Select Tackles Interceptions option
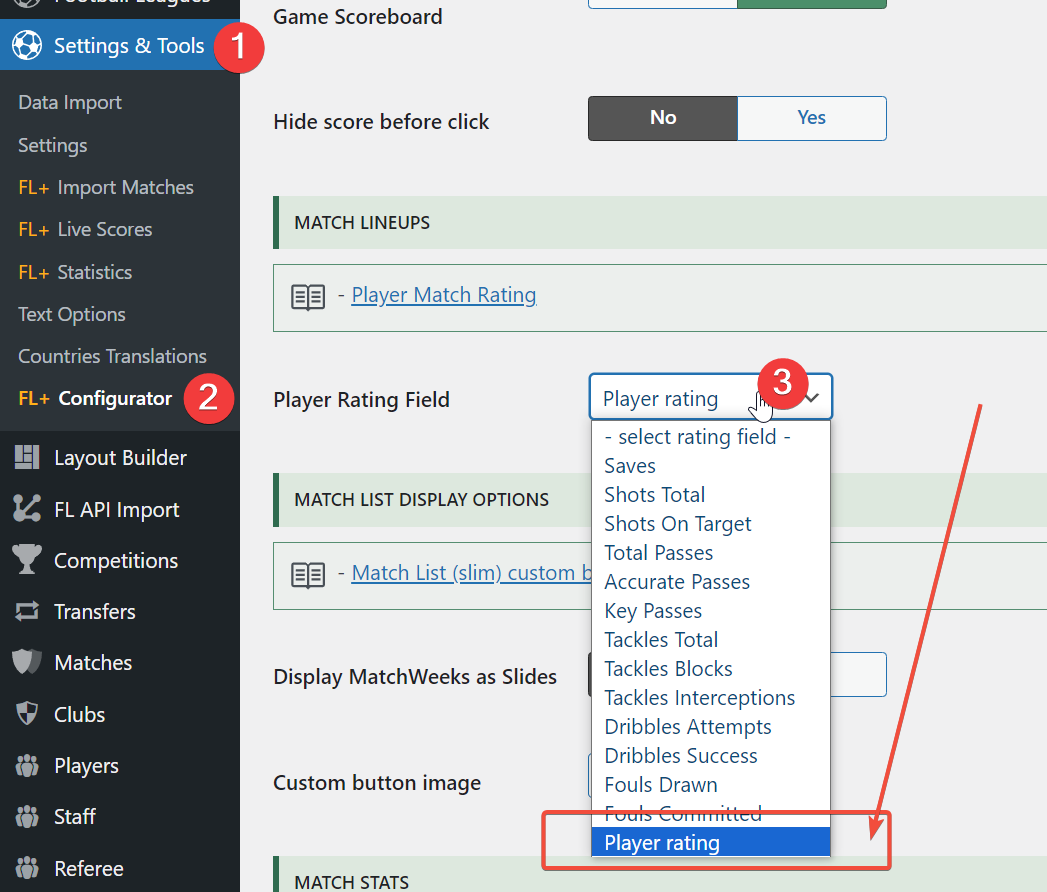 710,698
